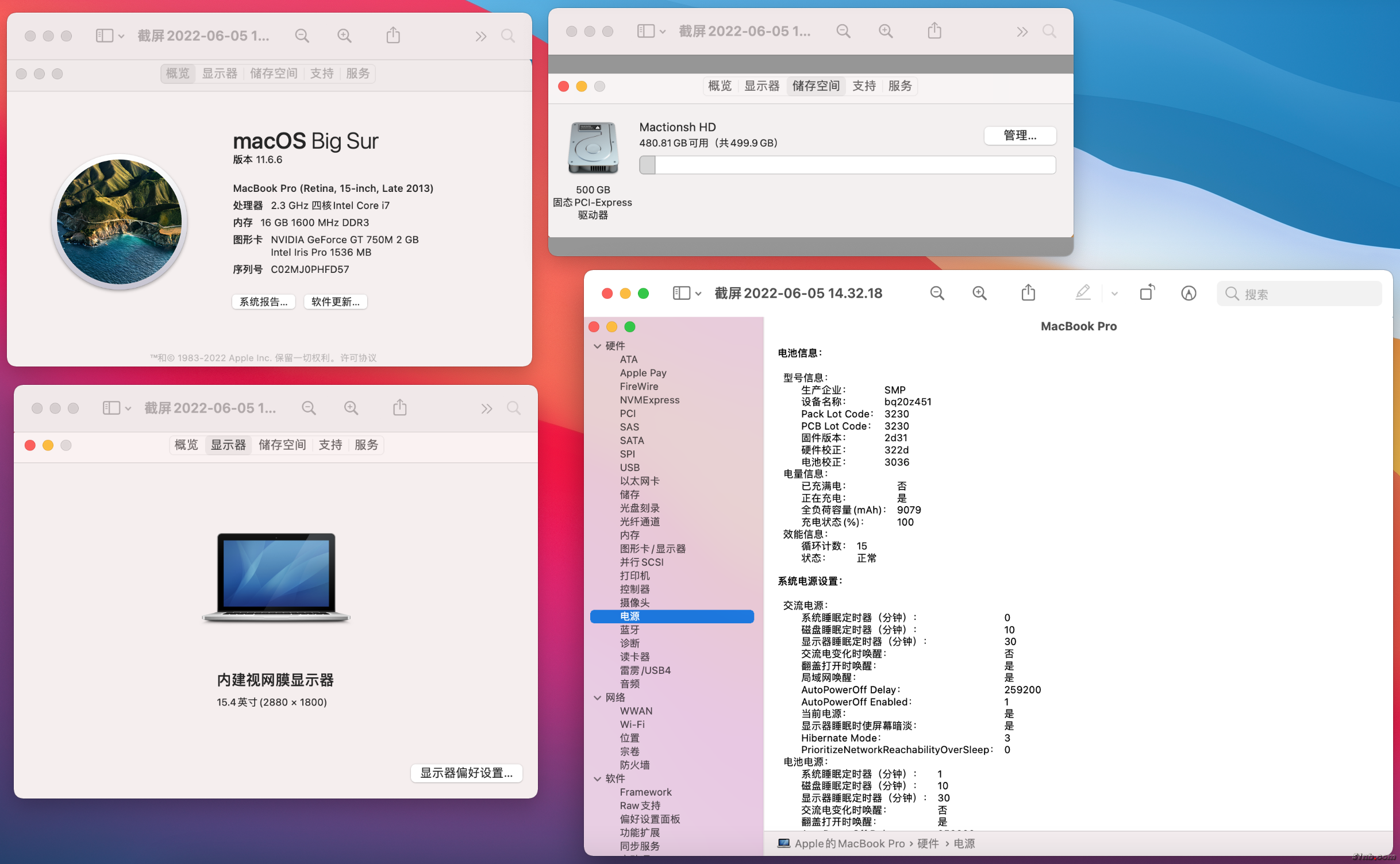This screenshot has width=1400, height=864.
Task: Click AutoPowerOff Delay value 259200
Action: pos(1022,690)
